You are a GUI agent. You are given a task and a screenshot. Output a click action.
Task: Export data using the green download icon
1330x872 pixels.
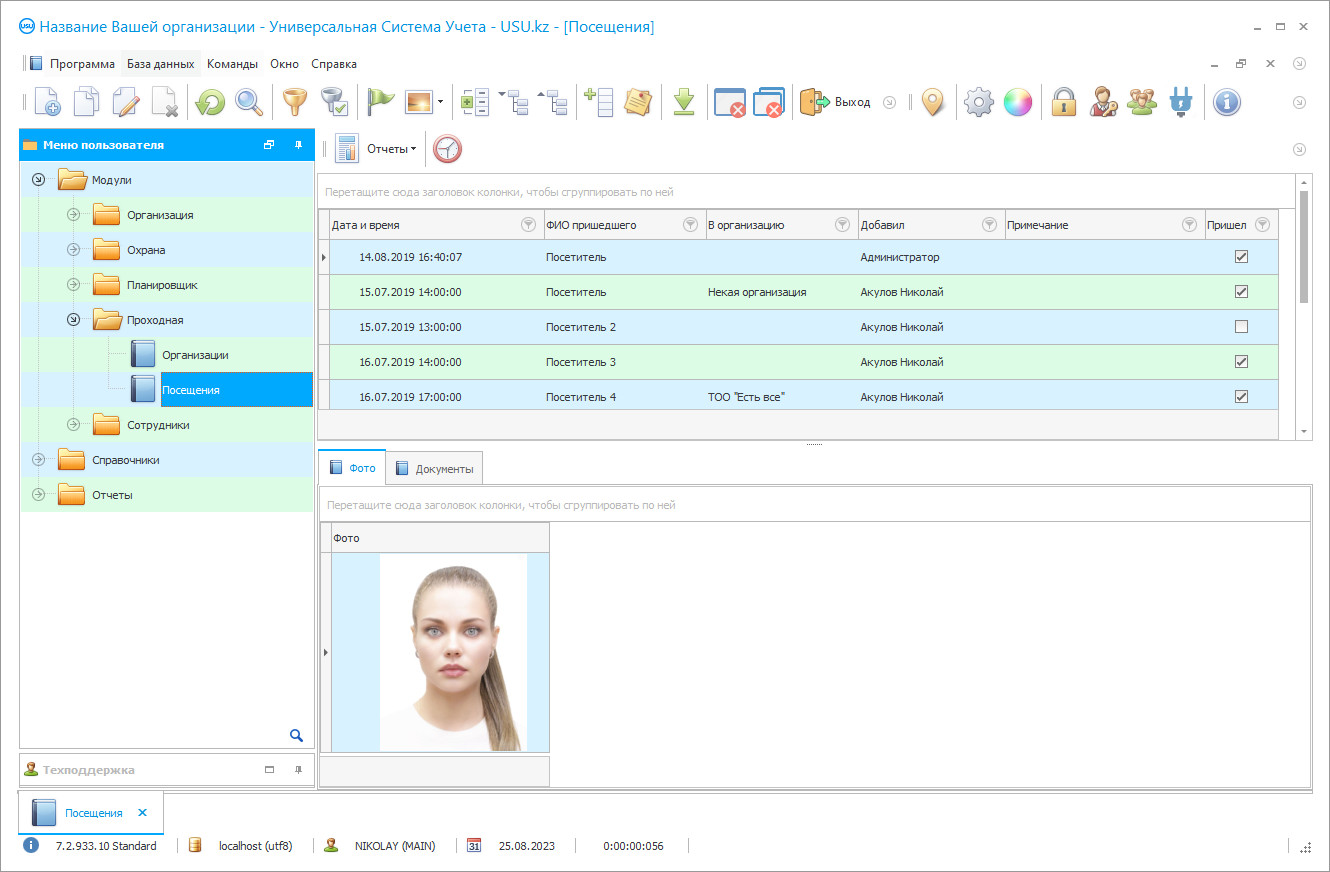pos(684,102)
